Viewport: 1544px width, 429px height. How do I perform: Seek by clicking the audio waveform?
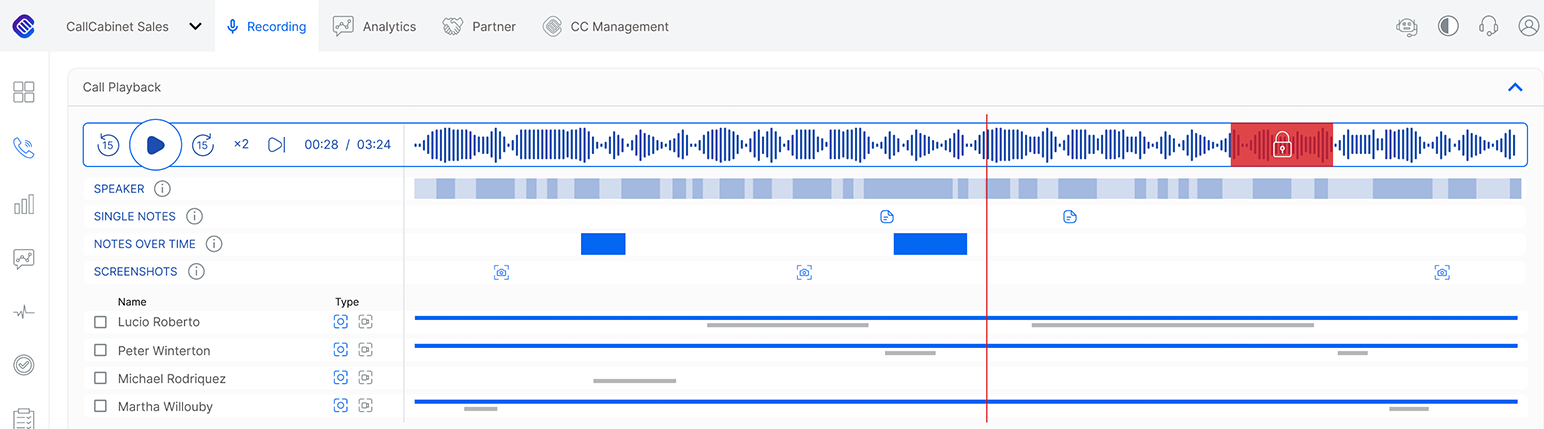[965, 145]
